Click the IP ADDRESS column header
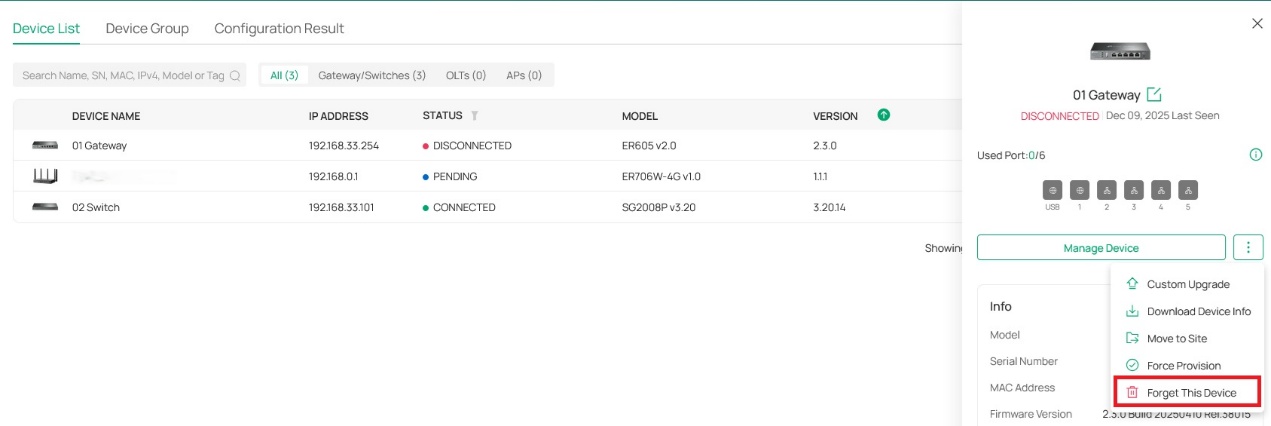The image size is (1271, 426). click(x=339, y=116)
